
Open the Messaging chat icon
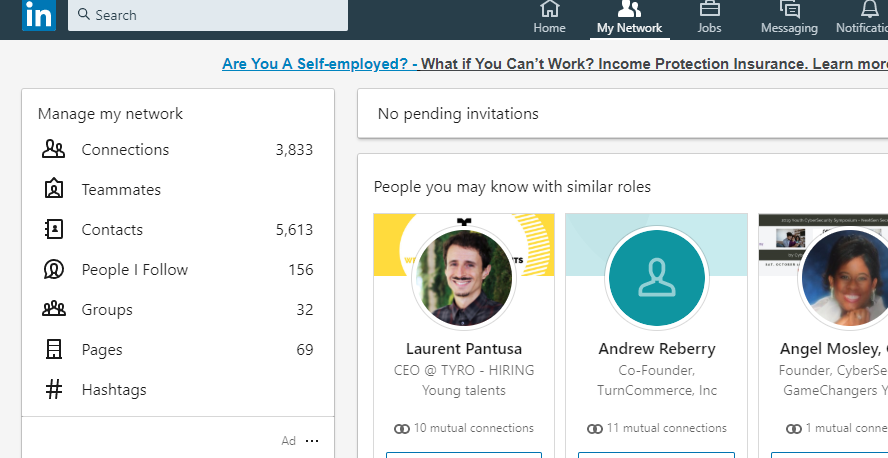click(789, 9)
